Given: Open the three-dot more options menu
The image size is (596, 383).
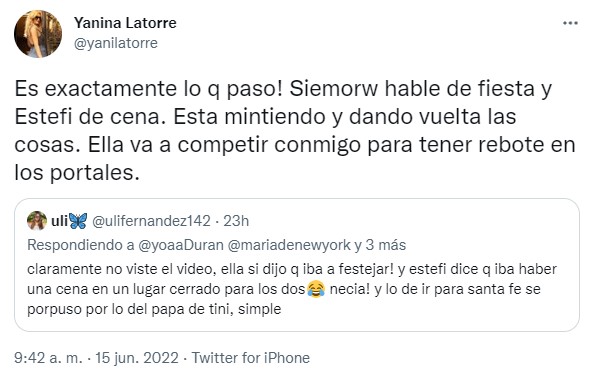Looking at the screenshot, I should point(570,23).
